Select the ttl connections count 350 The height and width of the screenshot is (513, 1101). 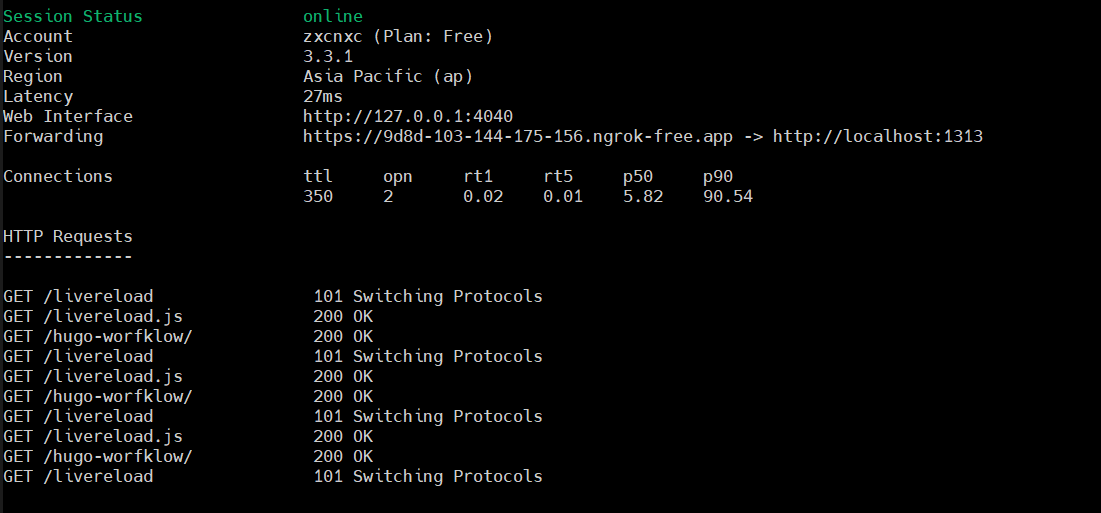[x=318, y=196]
